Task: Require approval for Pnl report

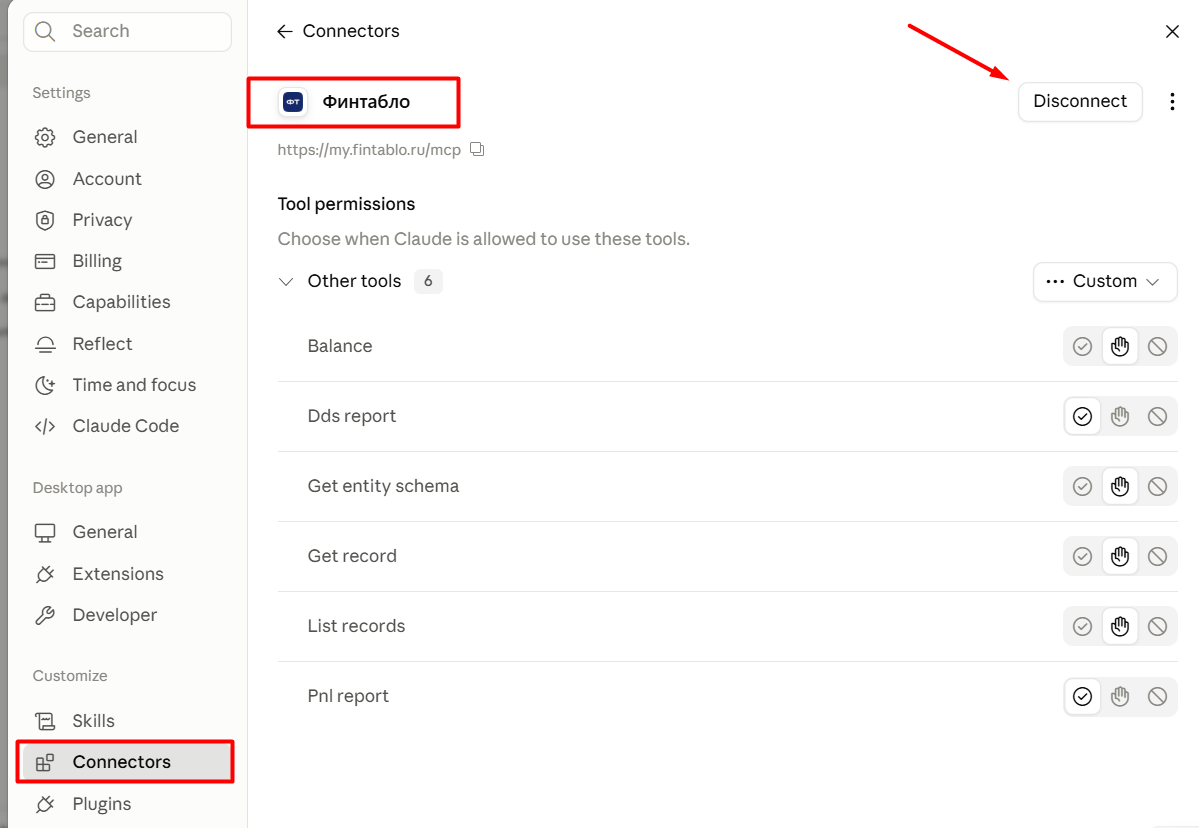Action: coord(1119,696)
